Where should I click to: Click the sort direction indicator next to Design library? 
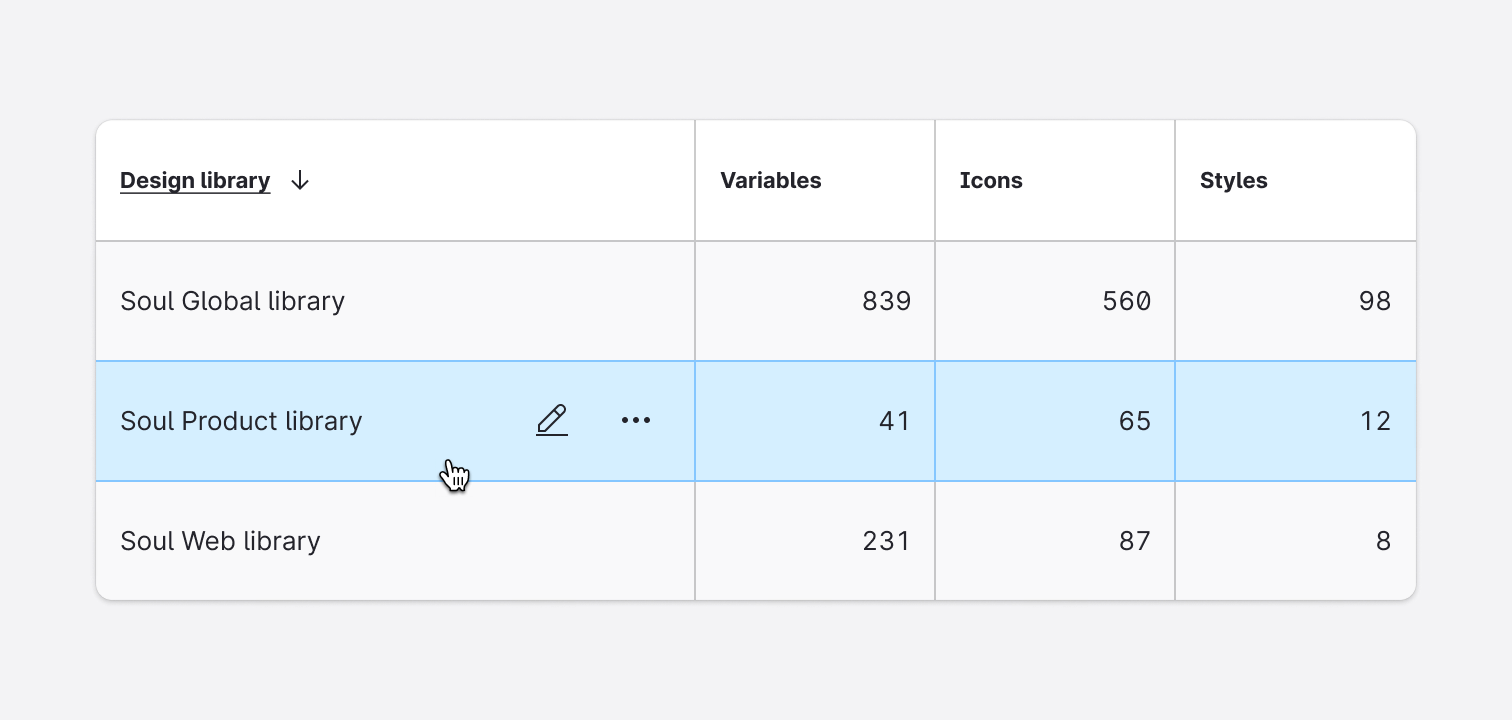(299, 181)
